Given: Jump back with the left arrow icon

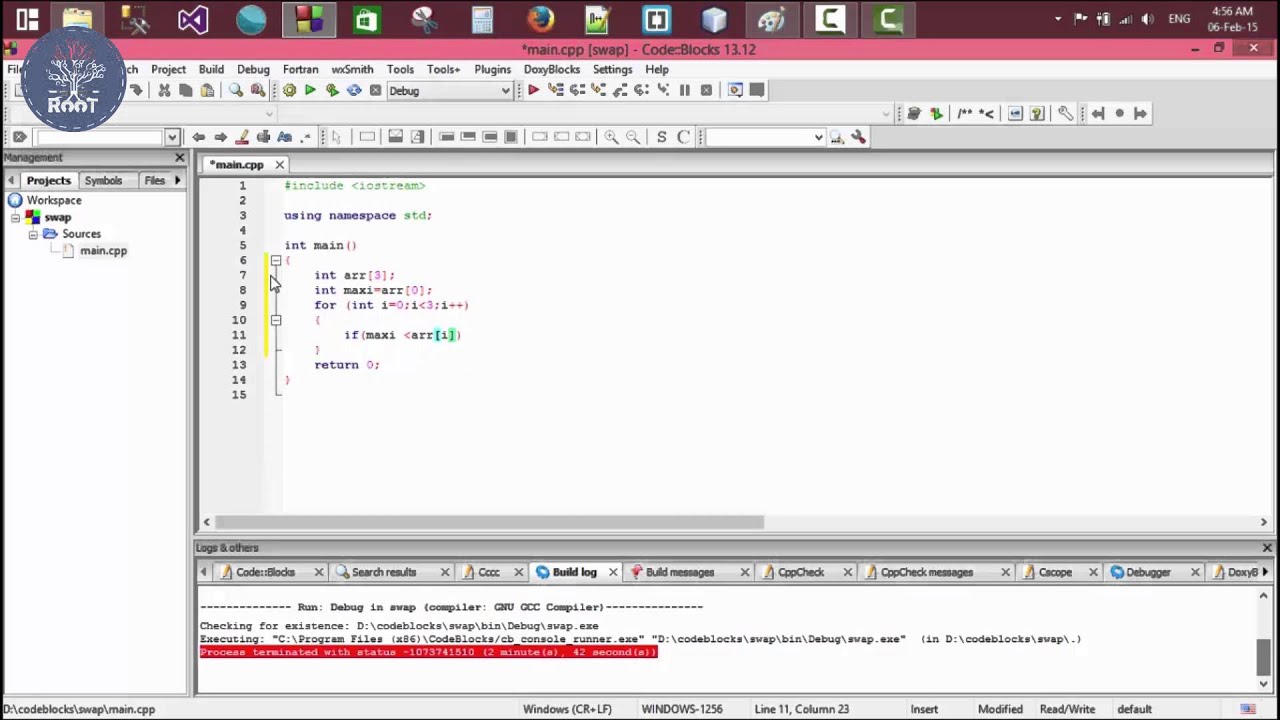Looking at the screenshot, I should pos(198,137).
